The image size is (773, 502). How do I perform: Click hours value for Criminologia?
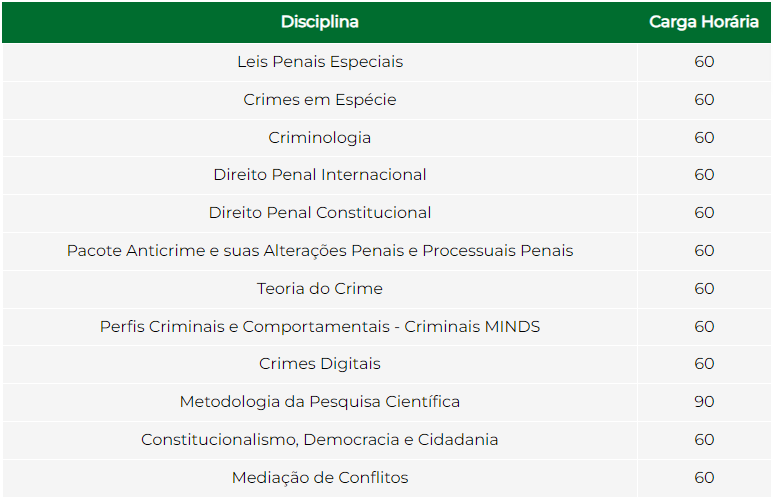(x=704, y=138)
